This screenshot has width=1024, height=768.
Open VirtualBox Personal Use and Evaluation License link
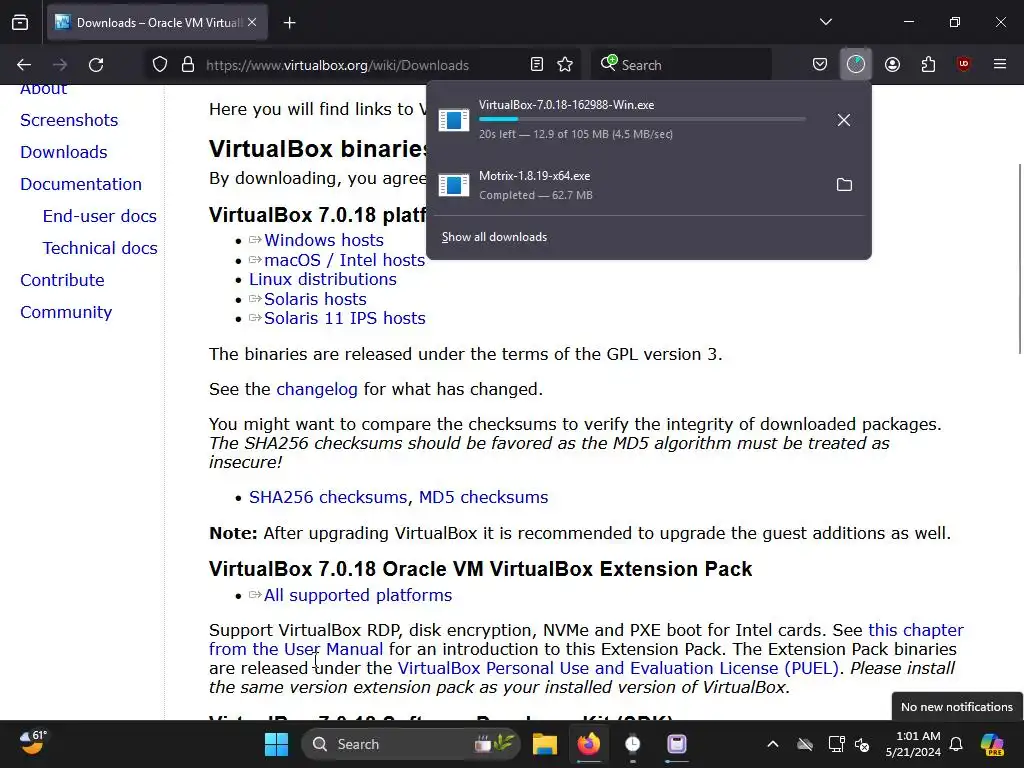(x=618, y=669)
